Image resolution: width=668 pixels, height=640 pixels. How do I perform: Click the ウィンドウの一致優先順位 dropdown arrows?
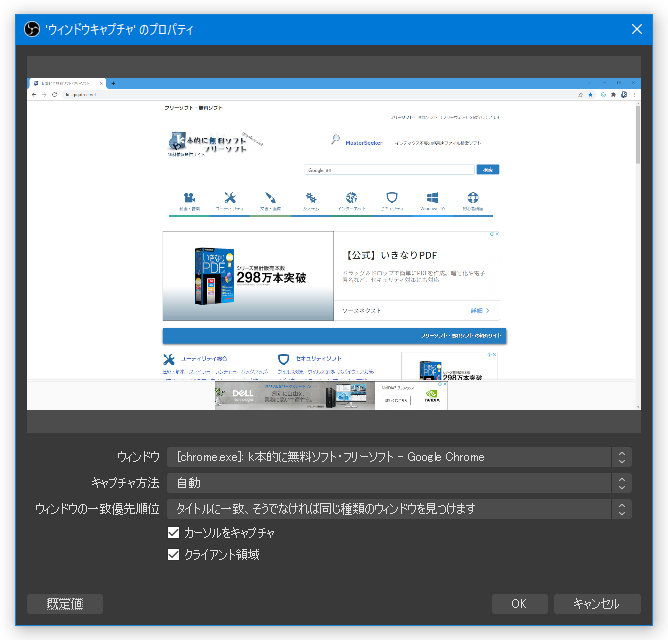click(622, 509)
